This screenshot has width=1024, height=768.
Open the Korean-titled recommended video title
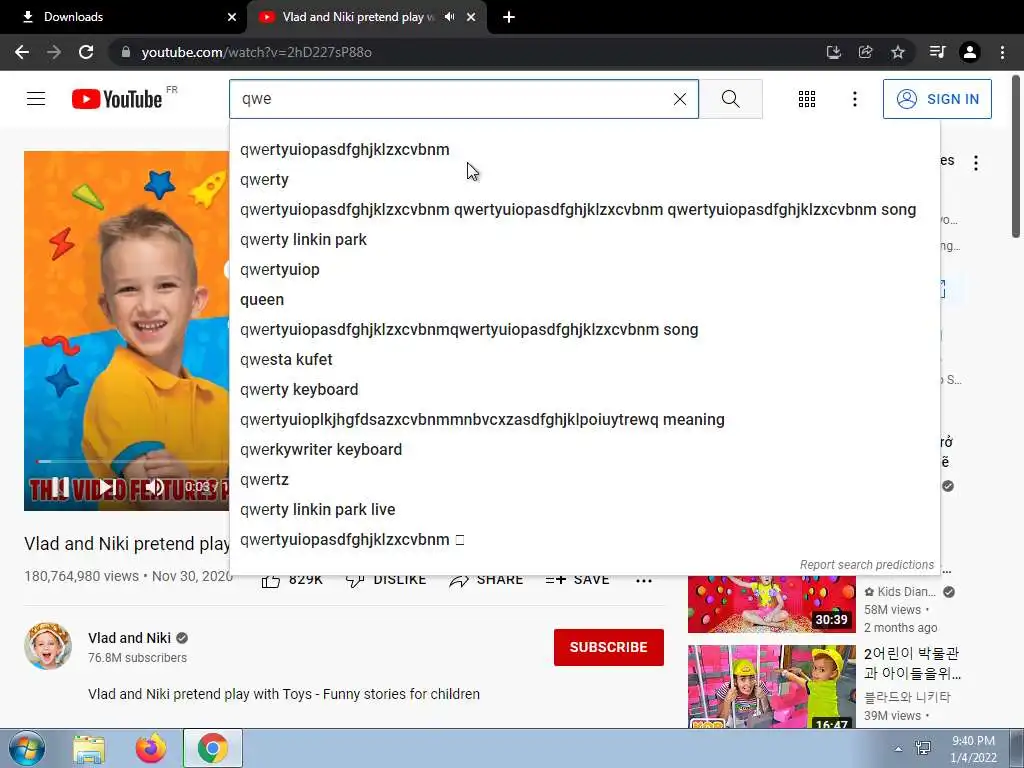click(x=912, y=663)
